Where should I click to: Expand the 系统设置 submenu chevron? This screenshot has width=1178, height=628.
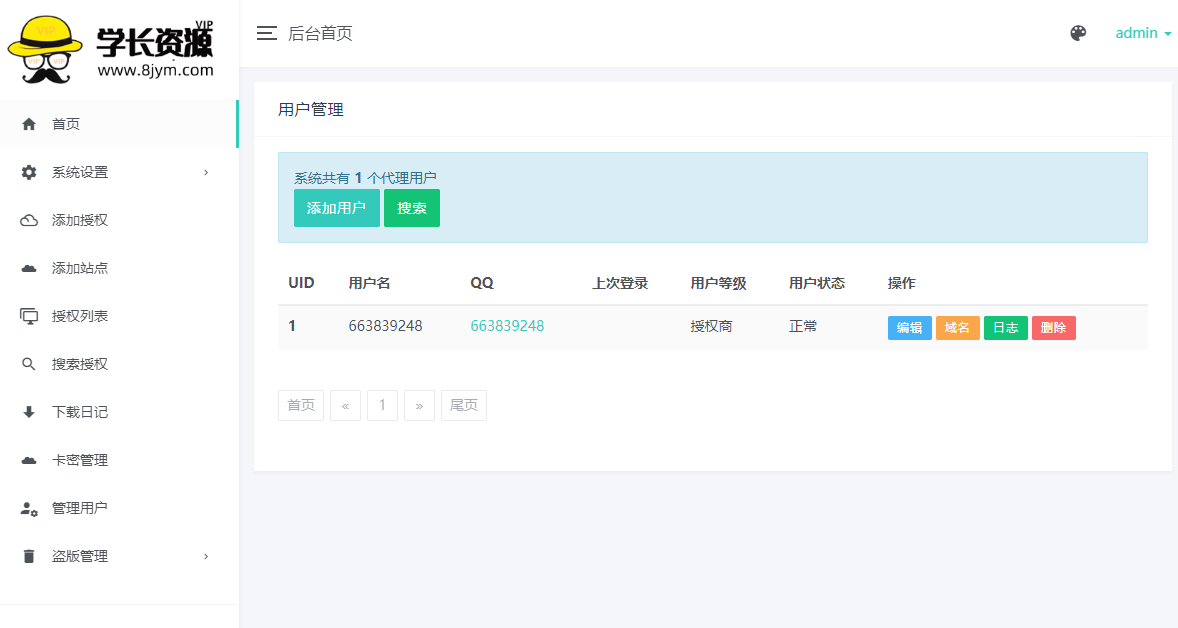(206, 172)
